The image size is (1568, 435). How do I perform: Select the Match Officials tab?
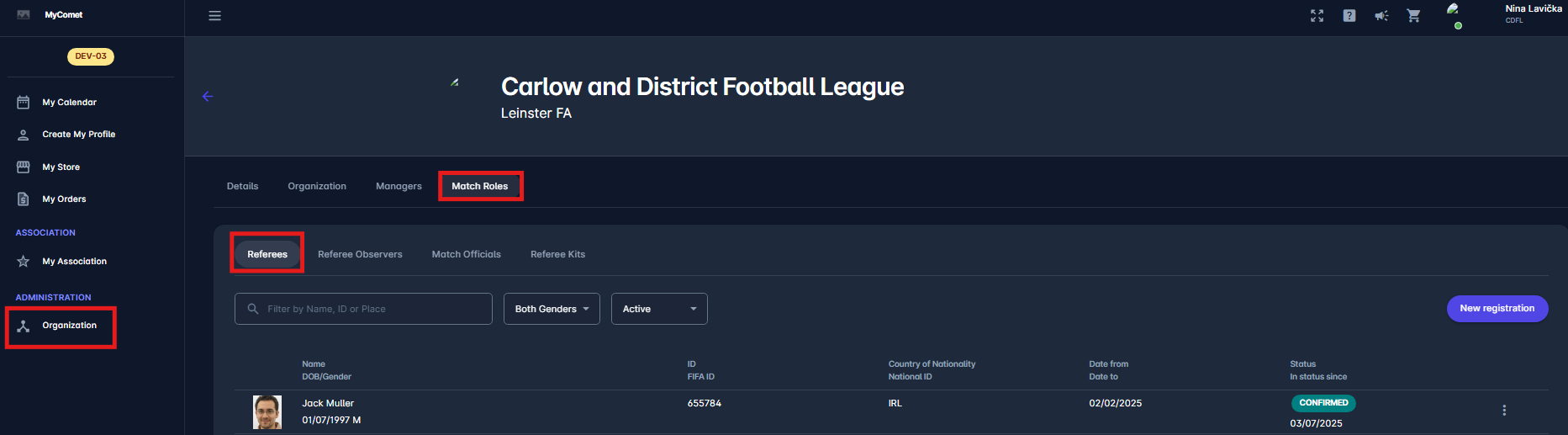pyautogui.click(x=466, y=254)
